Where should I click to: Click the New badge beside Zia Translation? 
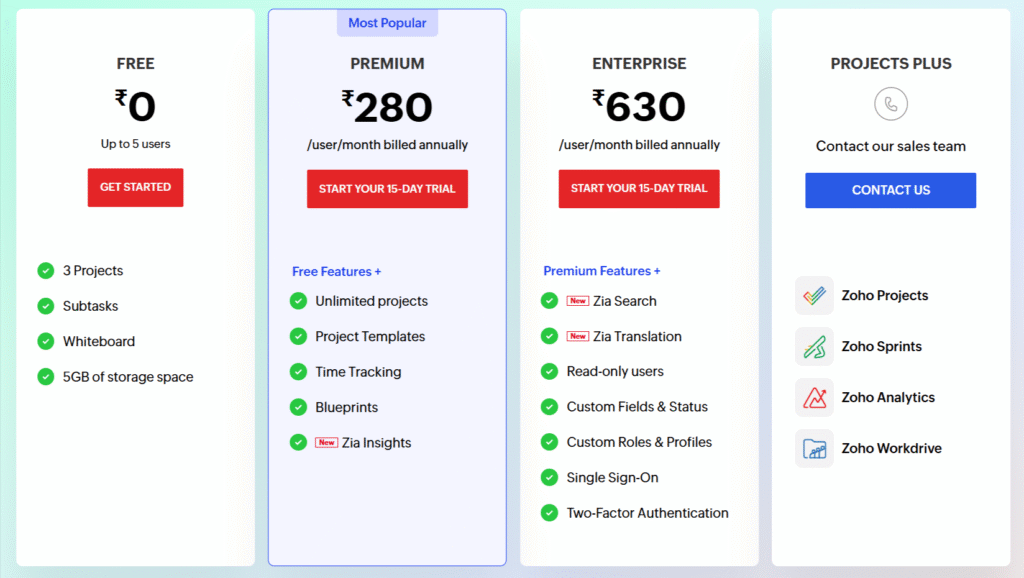pos(578,337)
